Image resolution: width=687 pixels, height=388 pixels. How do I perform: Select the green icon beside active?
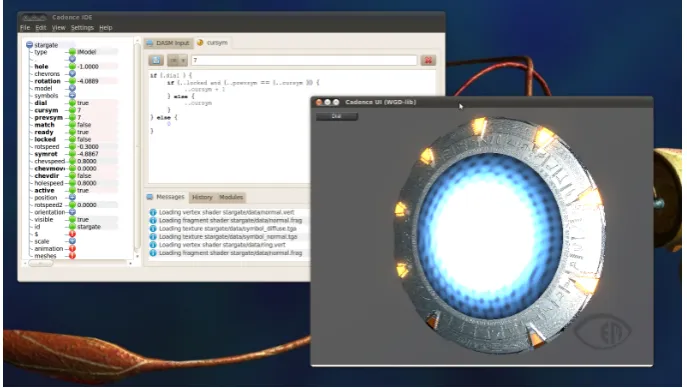pyautogui.click(x=72, y=190)
